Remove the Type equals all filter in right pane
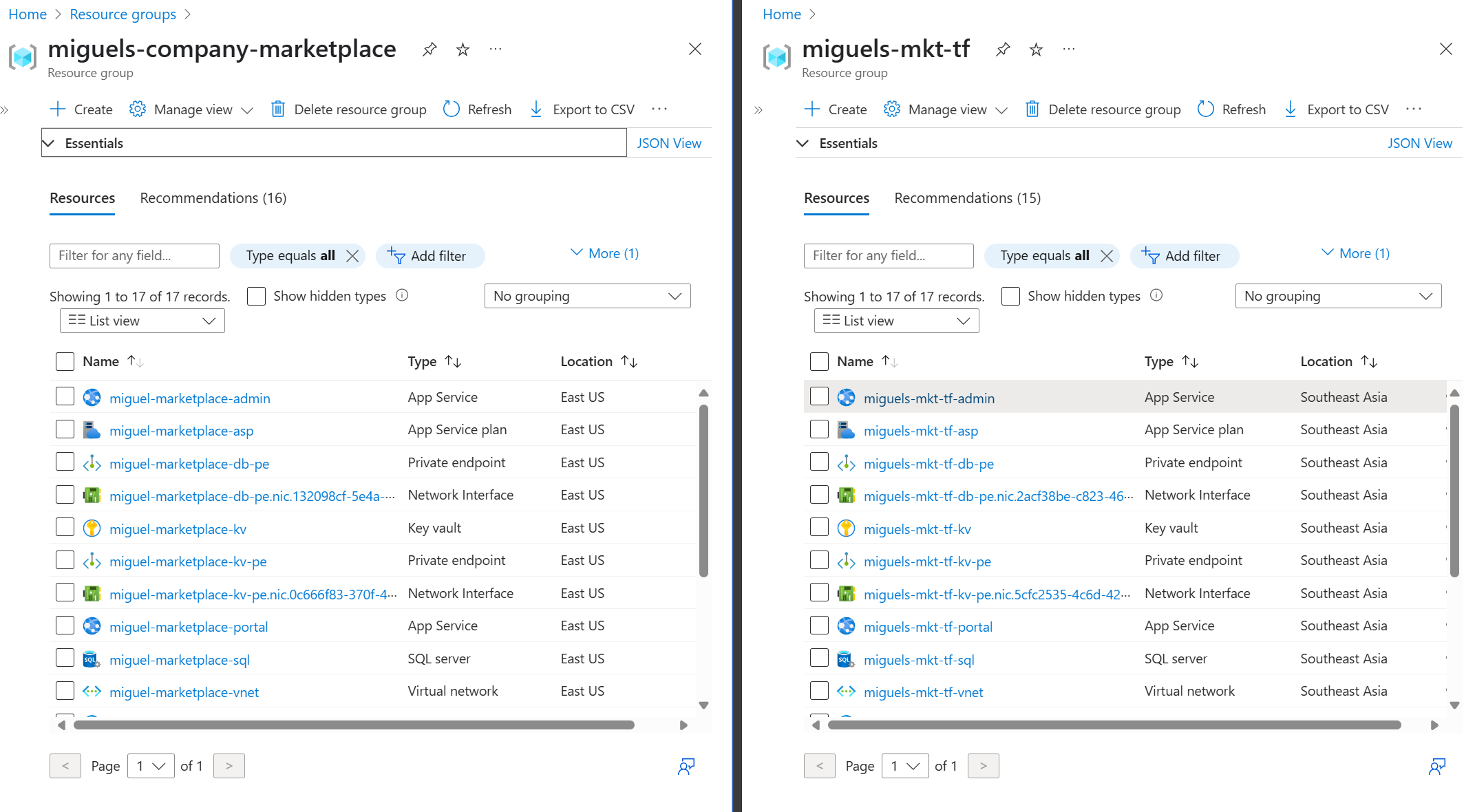This screenshot has width=1475, height=812. tap(1107, 256)
